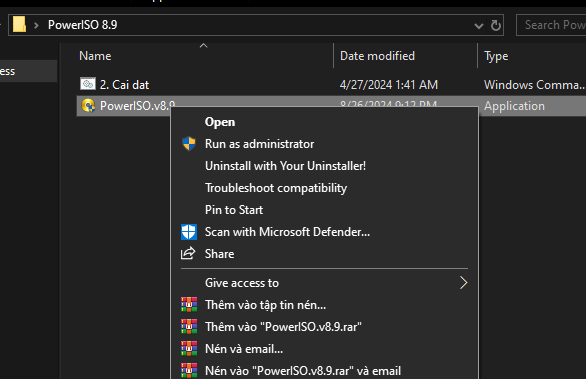Sort by the 'Date modified' column header
The height and width of the screenshot is (379, 586).
coord(377,56)
